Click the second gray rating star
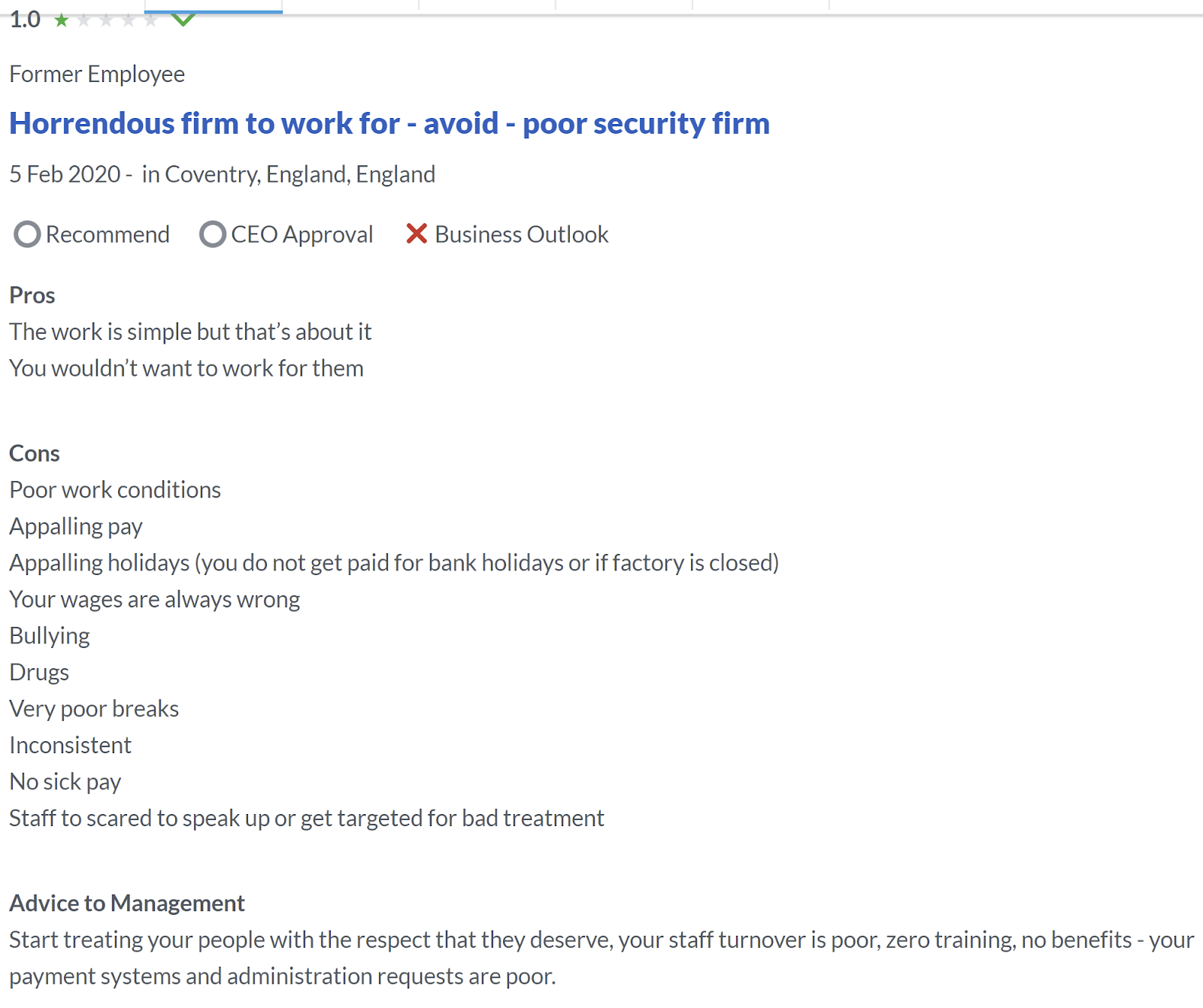This screenshot has width=1203, height=1008. tap(84, 20)
